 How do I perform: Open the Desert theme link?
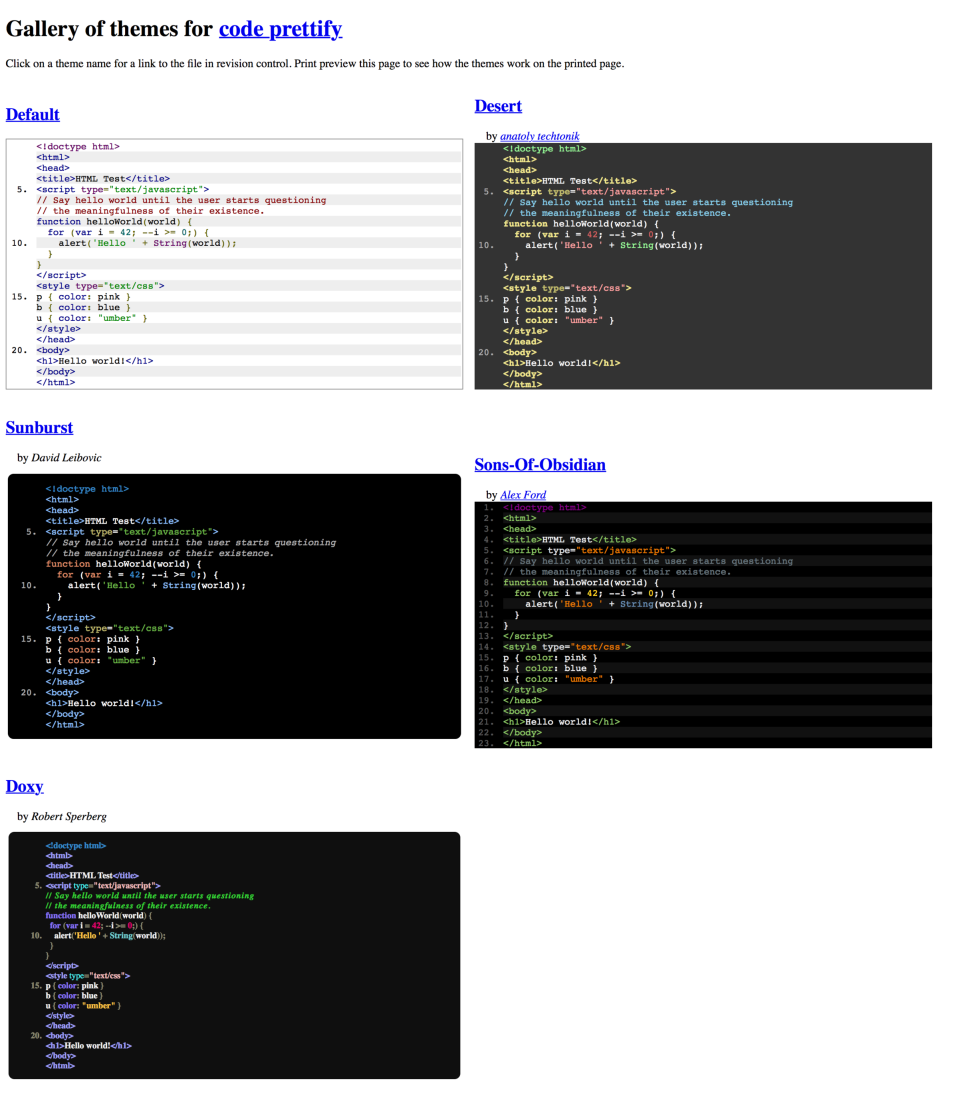pos(498,106)
